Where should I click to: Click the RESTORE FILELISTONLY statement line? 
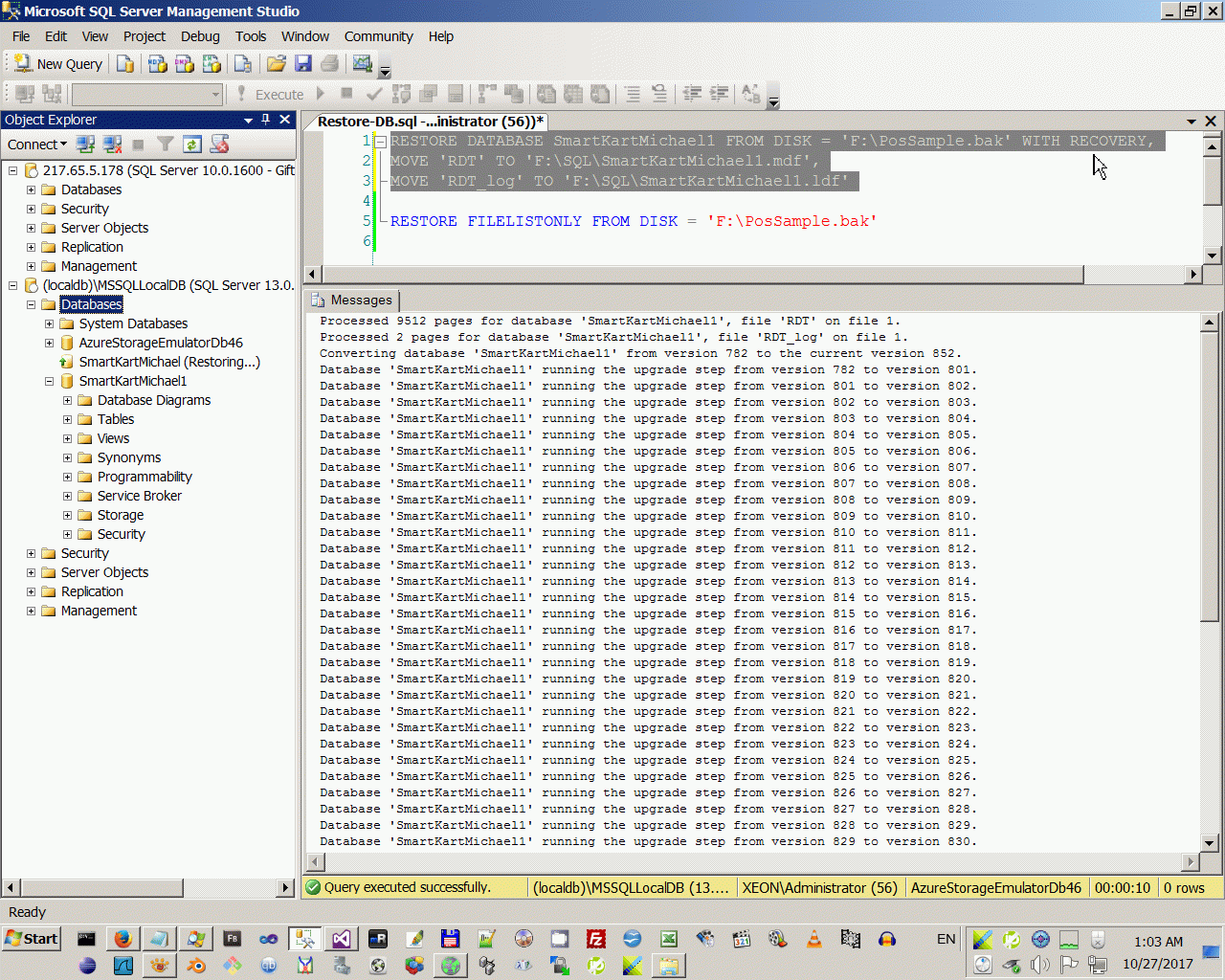[x=634, y=221]
